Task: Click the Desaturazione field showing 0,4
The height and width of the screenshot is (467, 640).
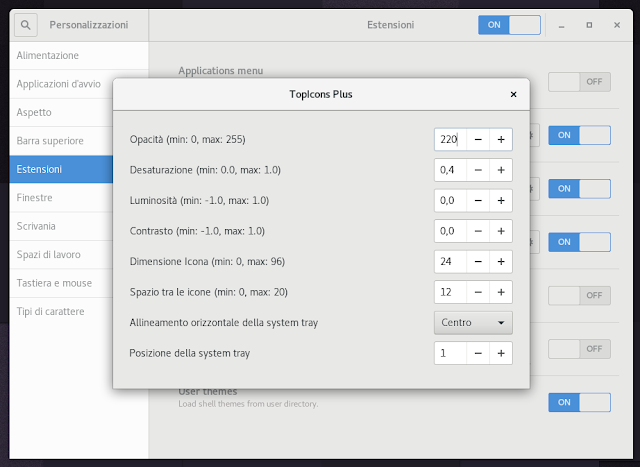Action: (450, 170)
